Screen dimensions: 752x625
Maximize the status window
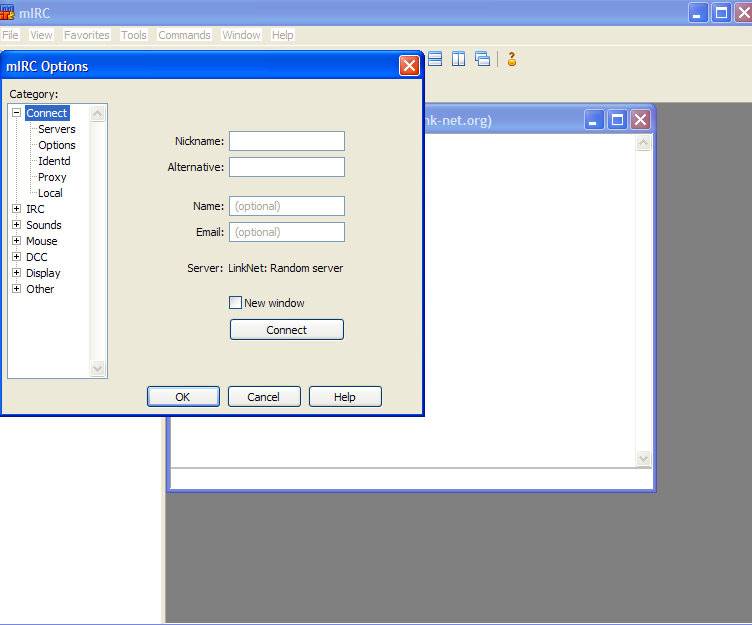[617, 120]
